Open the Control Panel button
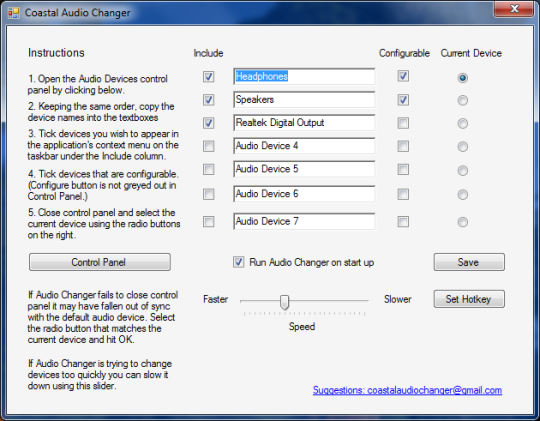The image size is (540, 421). coord(100,262)
